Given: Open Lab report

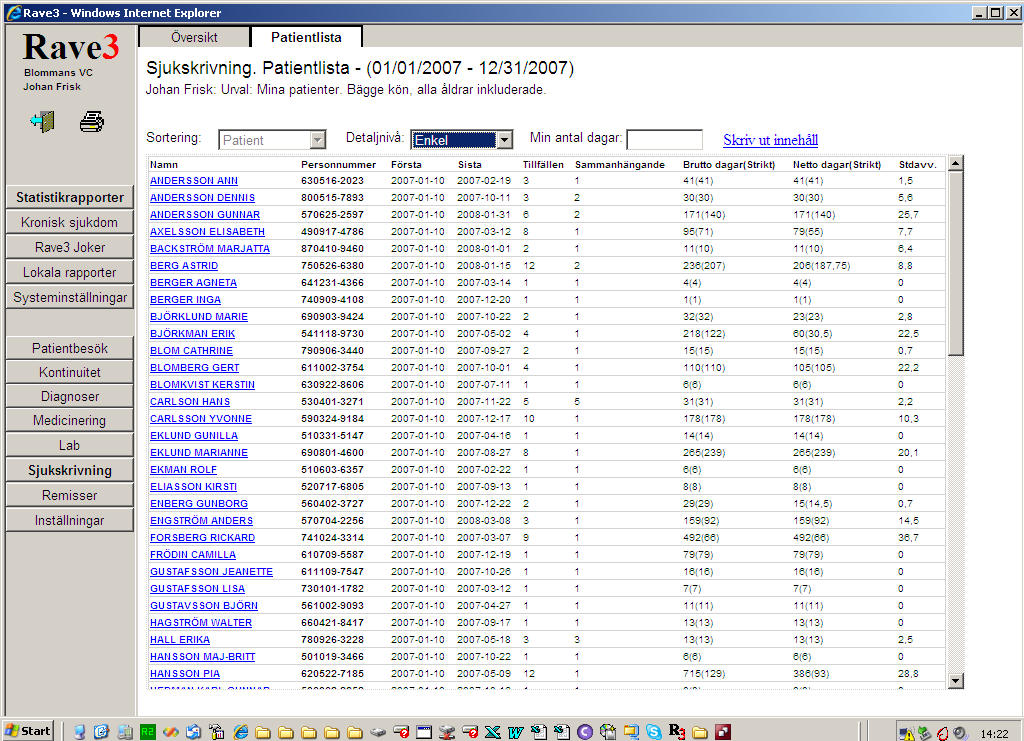Looking at the screenshot, I should click(70, 445).
